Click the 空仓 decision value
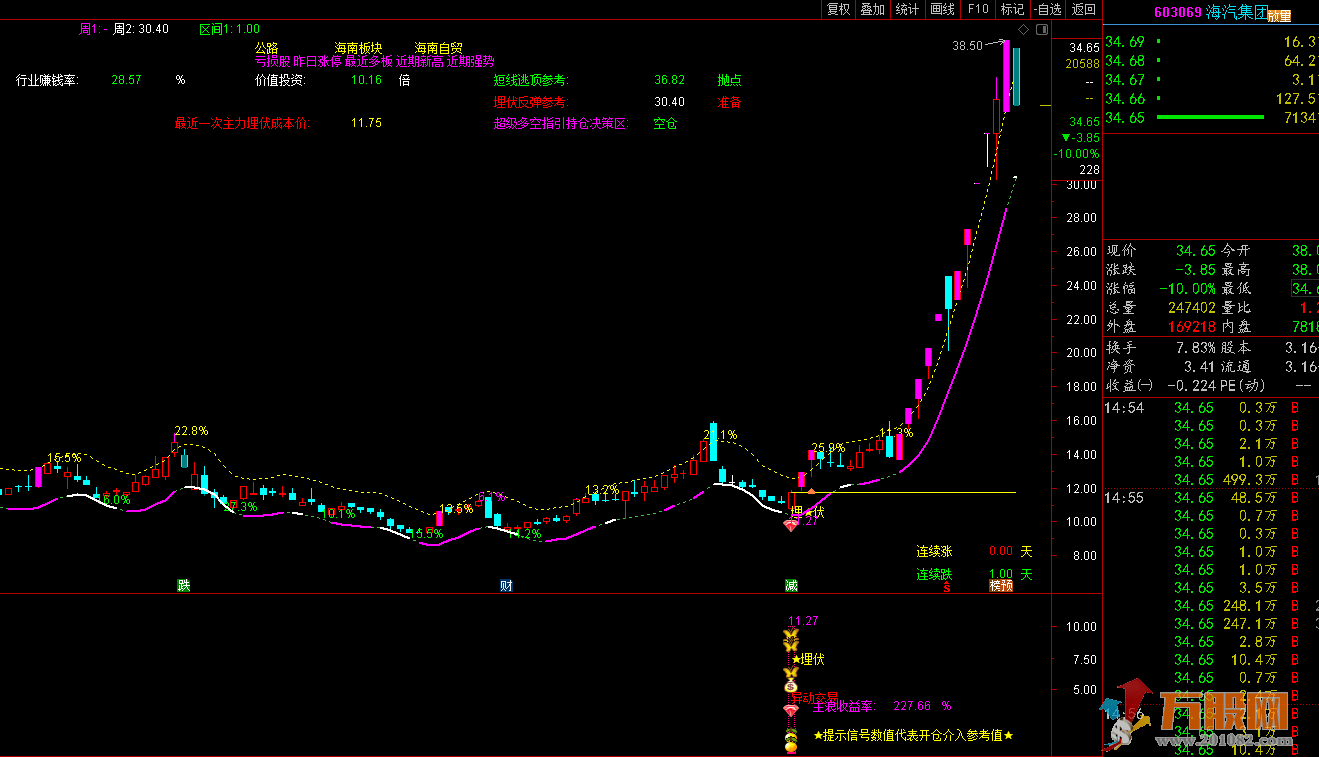 click(x=665, y=124)
